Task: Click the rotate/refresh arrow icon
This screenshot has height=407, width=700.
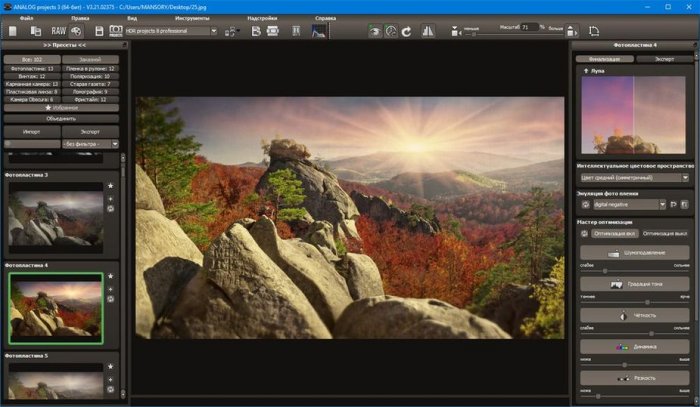Action: tap(406, 31)
